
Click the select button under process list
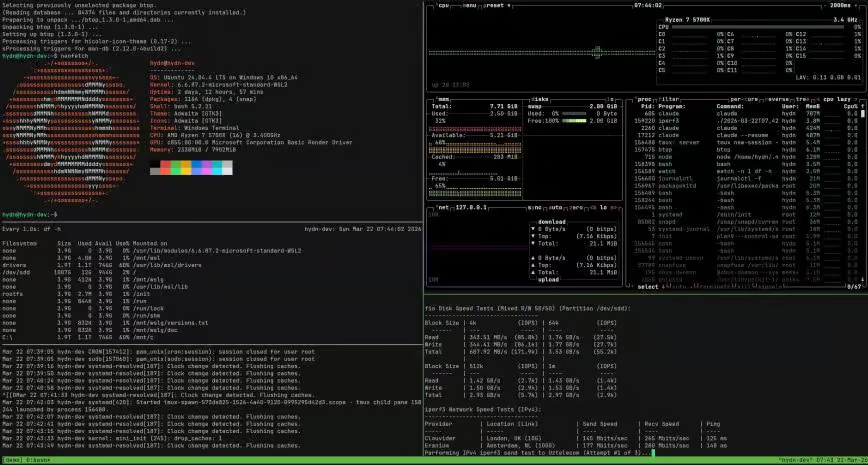[648, 287]
